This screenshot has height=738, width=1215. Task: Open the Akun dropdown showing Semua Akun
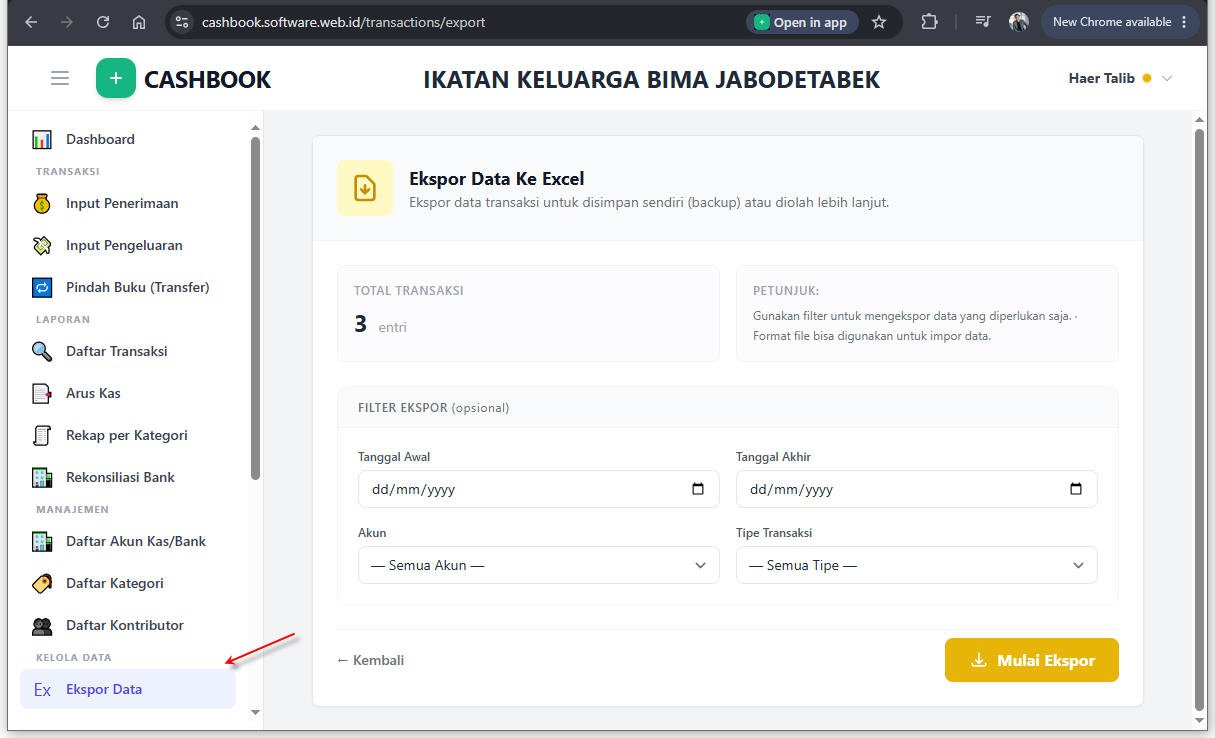click(538, 565)
